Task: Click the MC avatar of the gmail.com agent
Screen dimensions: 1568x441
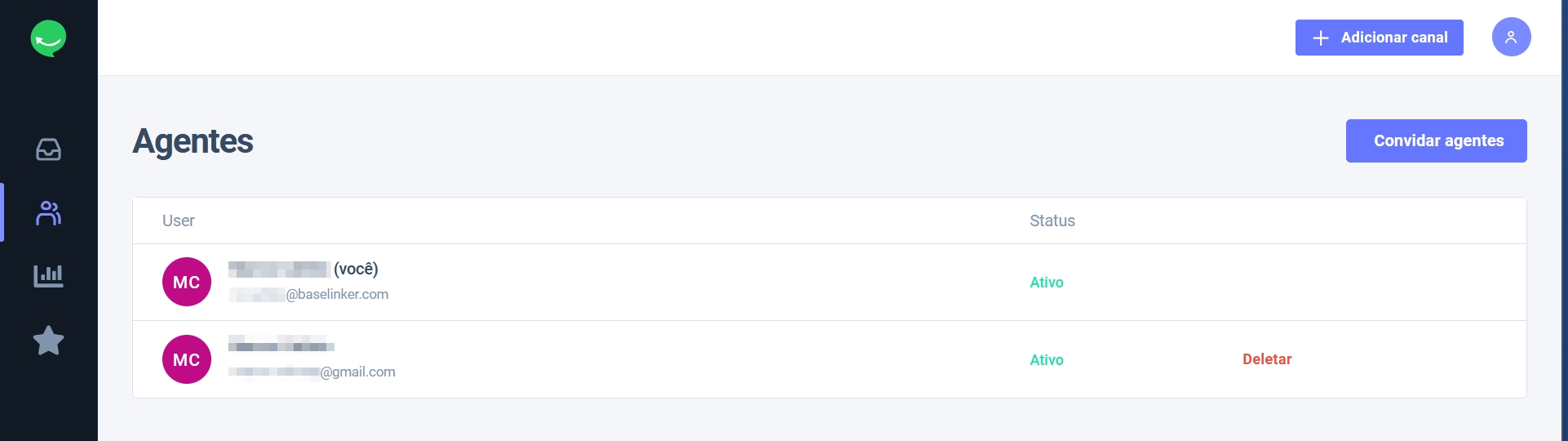Action: point(187,359)
